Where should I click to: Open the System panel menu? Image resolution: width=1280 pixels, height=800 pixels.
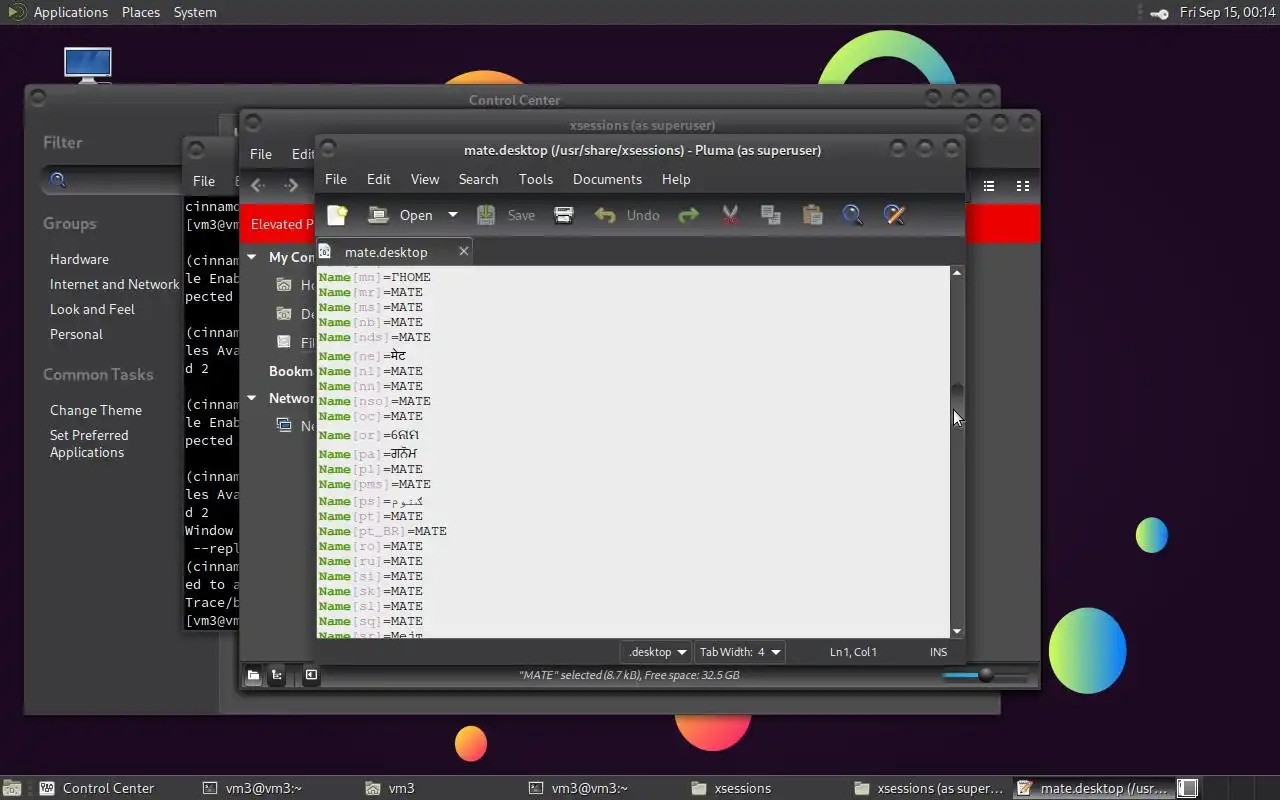coord(195,12)
